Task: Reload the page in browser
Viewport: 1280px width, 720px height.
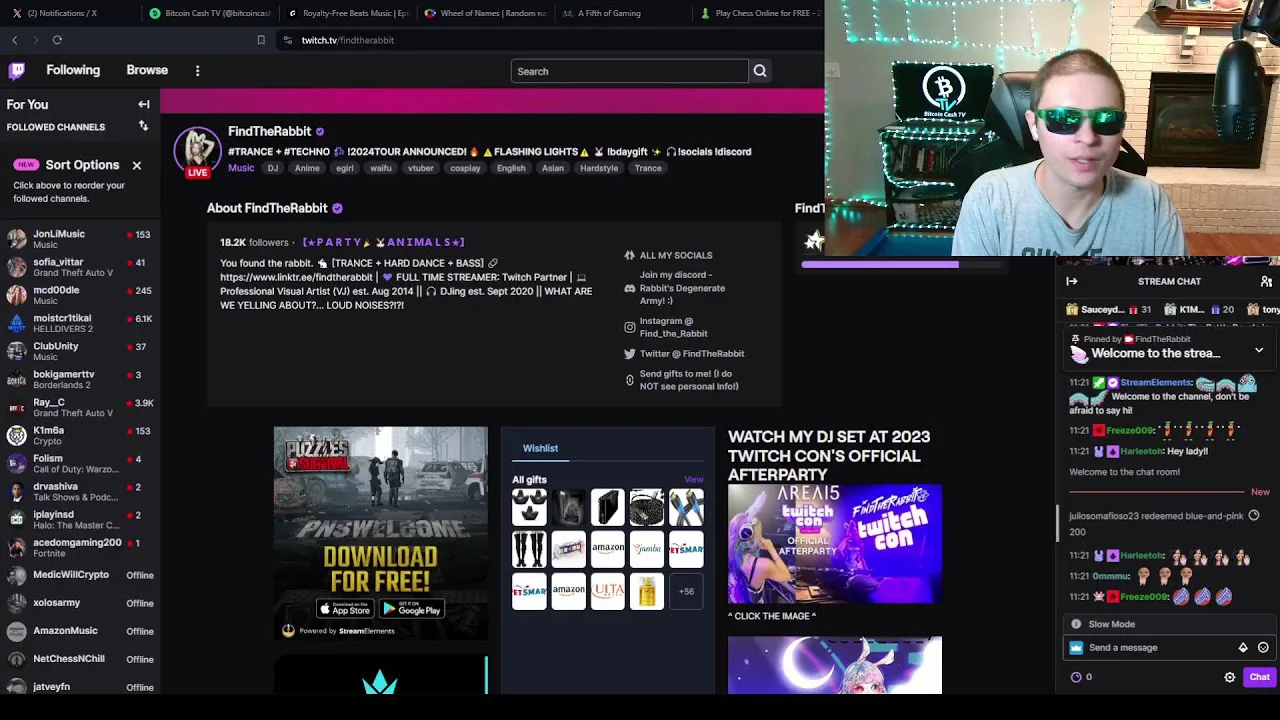Action: click(57, 40)
